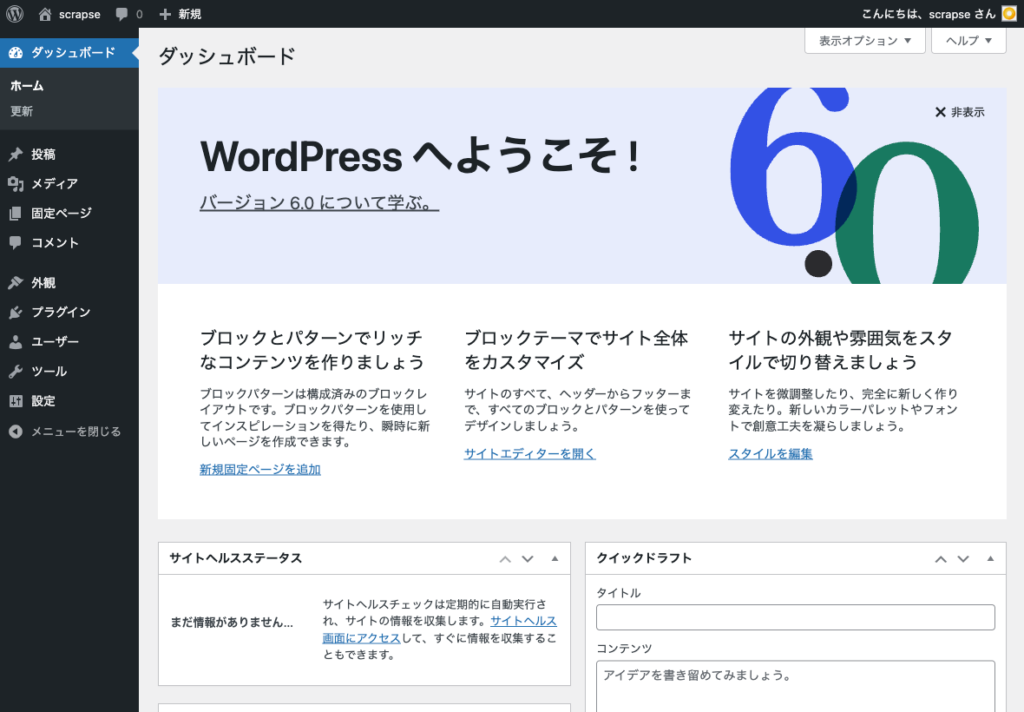
Task: Click the ブロックテーマでサイト全体をカスタマイズ heading
Action: coord(576,350)
